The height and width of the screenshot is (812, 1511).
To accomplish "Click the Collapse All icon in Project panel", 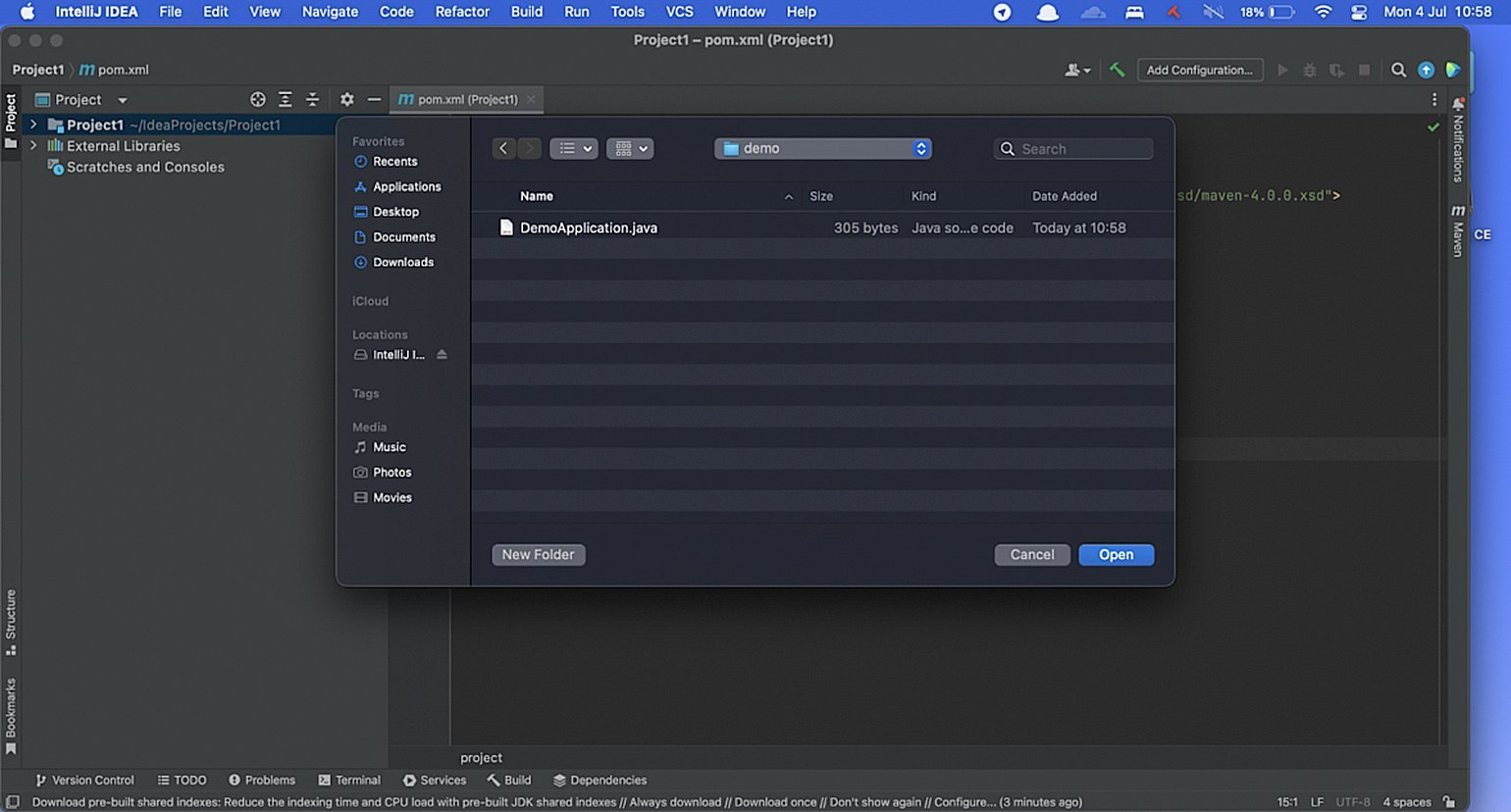I will click(312, 99).
